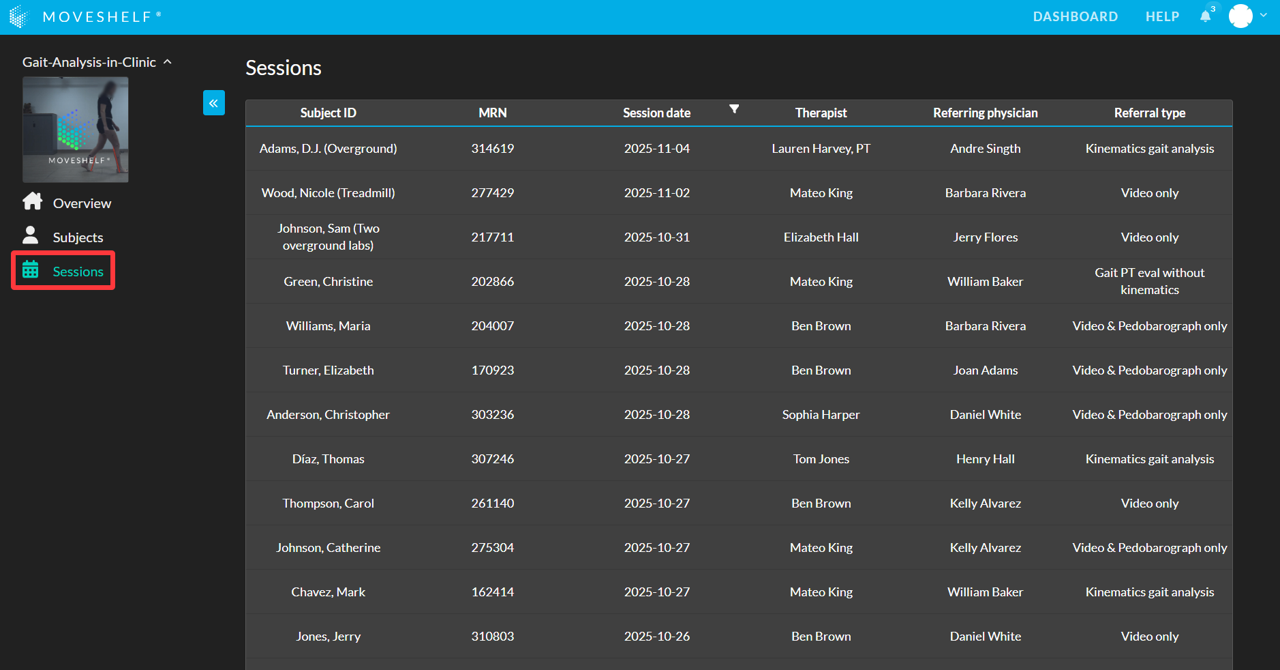The width and height of the screenshot is (1280, 670).
Task: Open the notifications bell
Action: pos(1205,16)
